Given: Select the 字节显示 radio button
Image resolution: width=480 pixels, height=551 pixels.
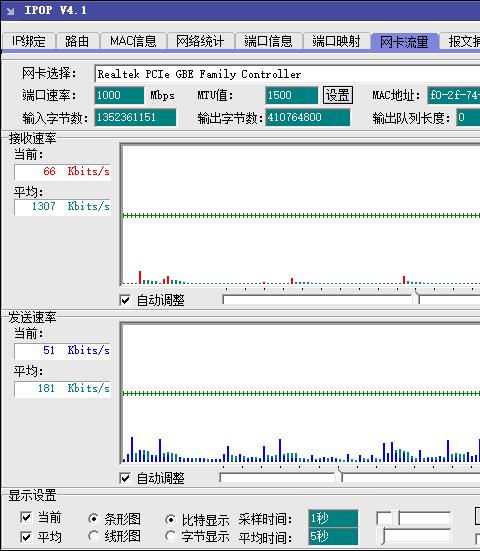Looking at the screenshot, I should 170,536.
